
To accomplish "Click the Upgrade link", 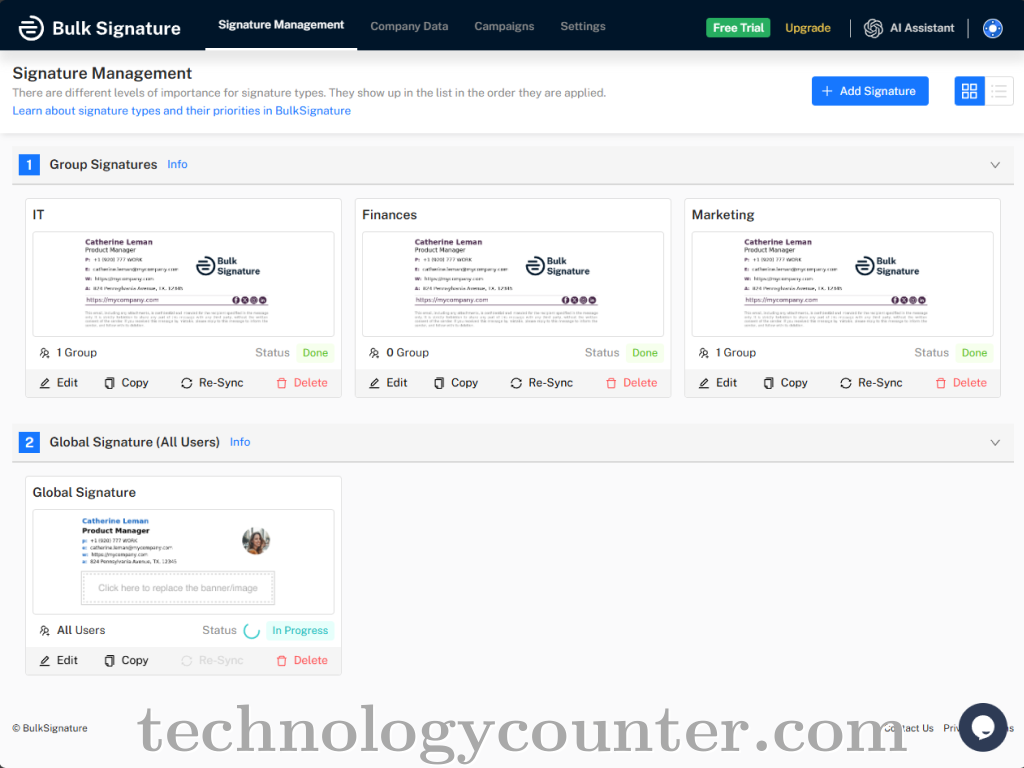I will pos(808,28).
